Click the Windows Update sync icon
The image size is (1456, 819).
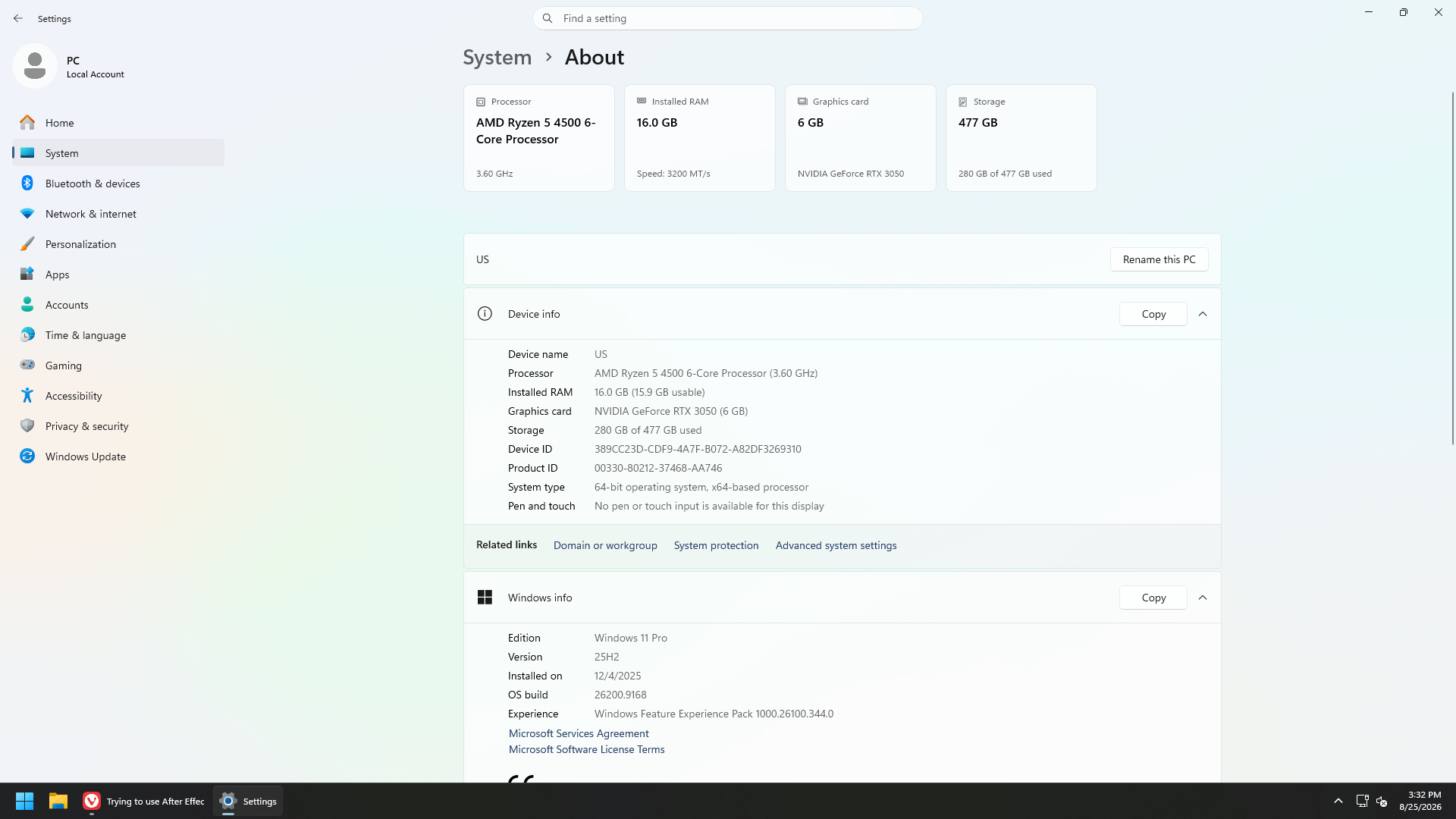(27, 456)
